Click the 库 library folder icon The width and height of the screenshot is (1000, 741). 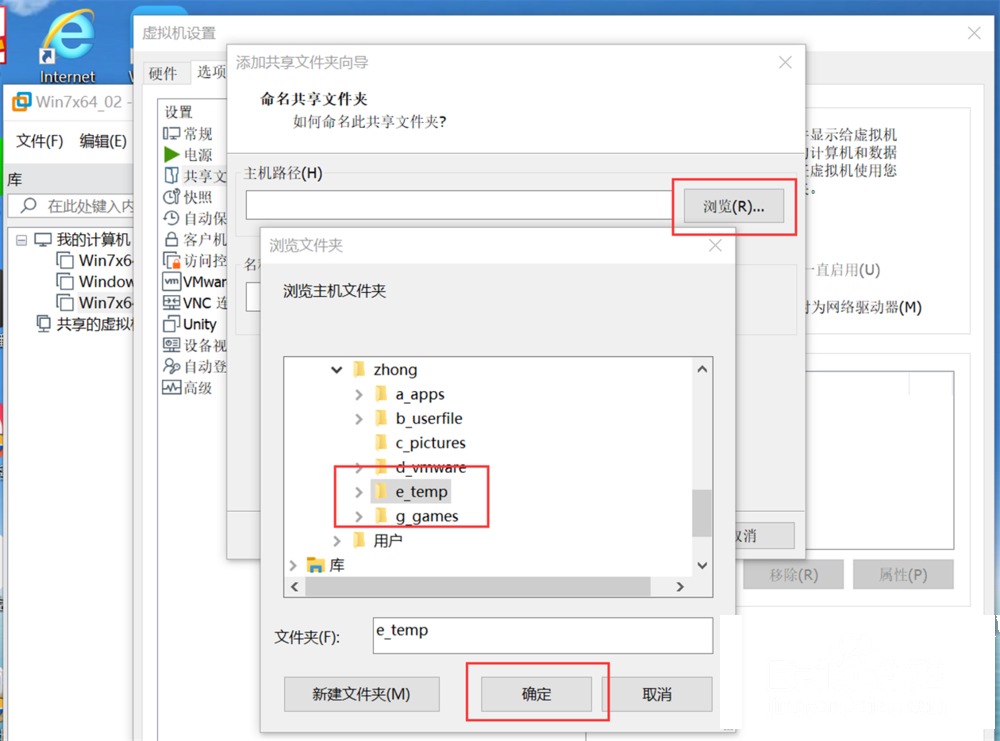pyautogui.click(x=316, y=564)
